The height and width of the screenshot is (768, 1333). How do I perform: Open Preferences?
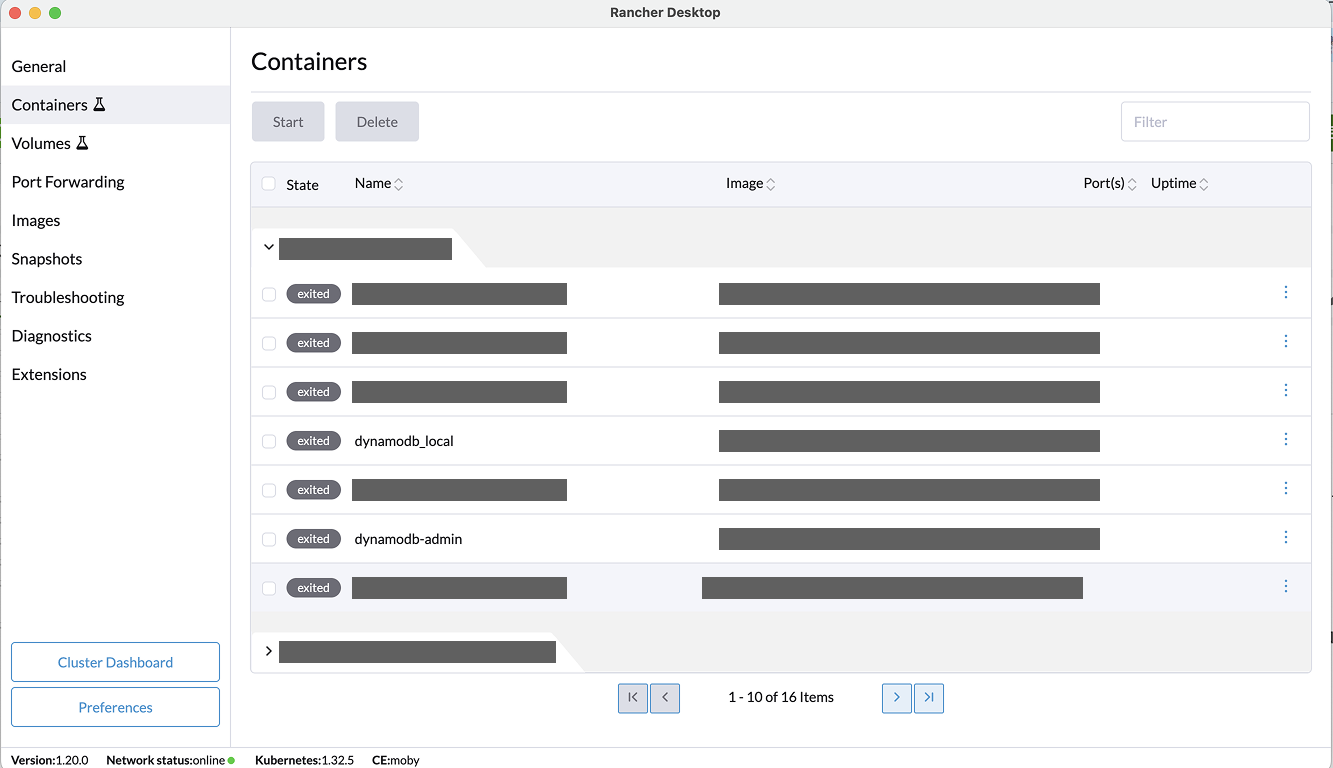115,707
